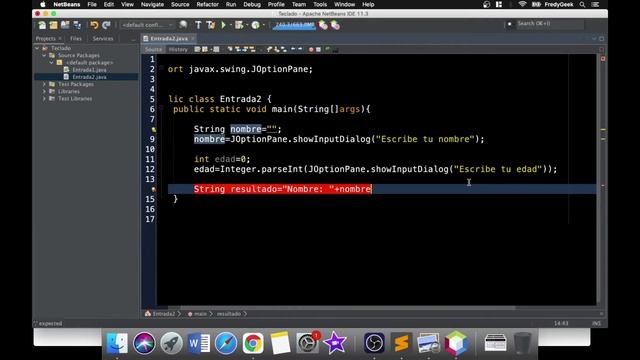640x360 pixels.
Task: Click the resultado breadcrumb
Action: (x=229, y=314)
